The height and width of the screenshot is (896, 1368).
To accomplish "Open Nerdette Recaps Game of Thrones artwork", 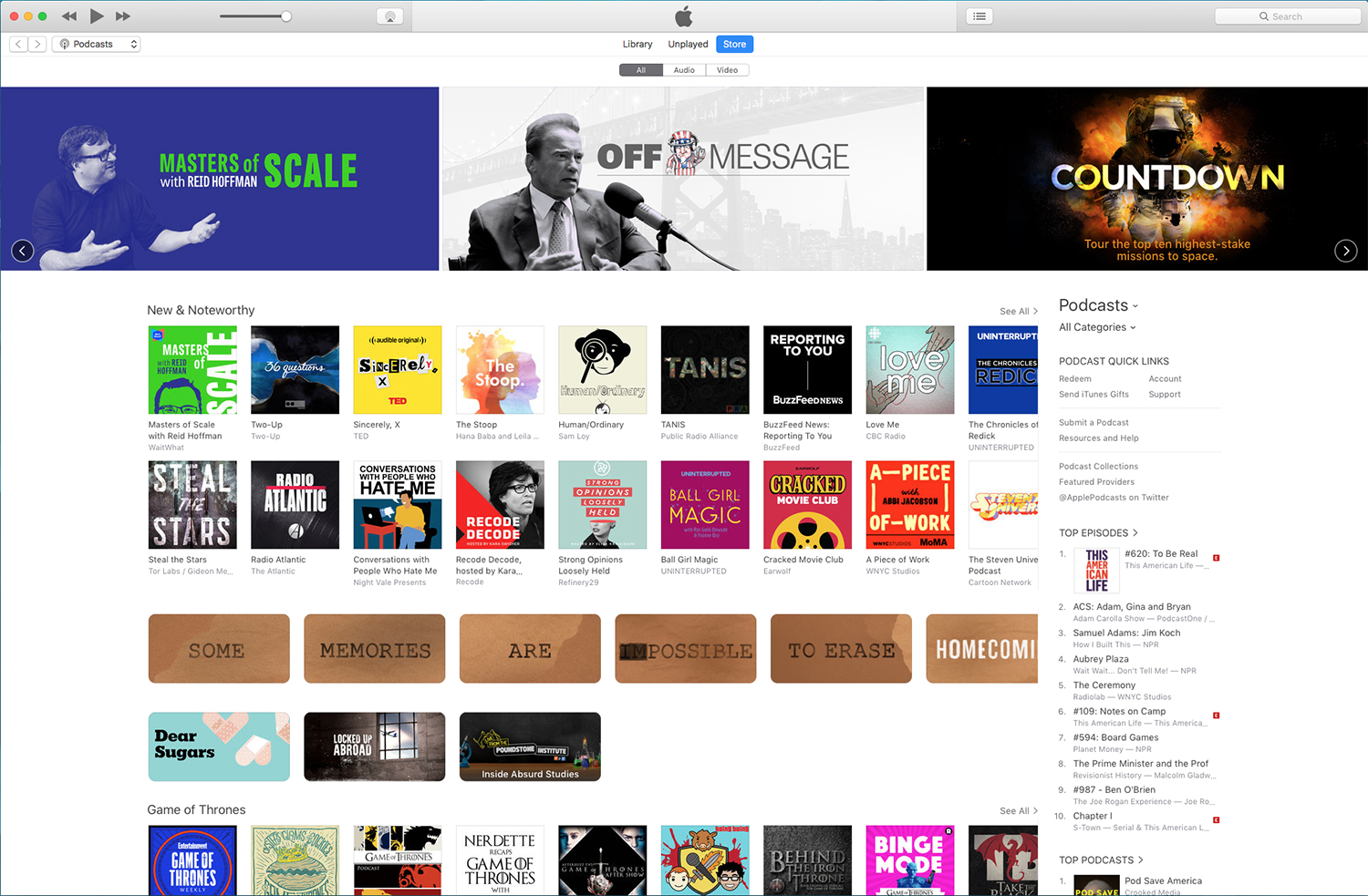I will pos(500,860).
